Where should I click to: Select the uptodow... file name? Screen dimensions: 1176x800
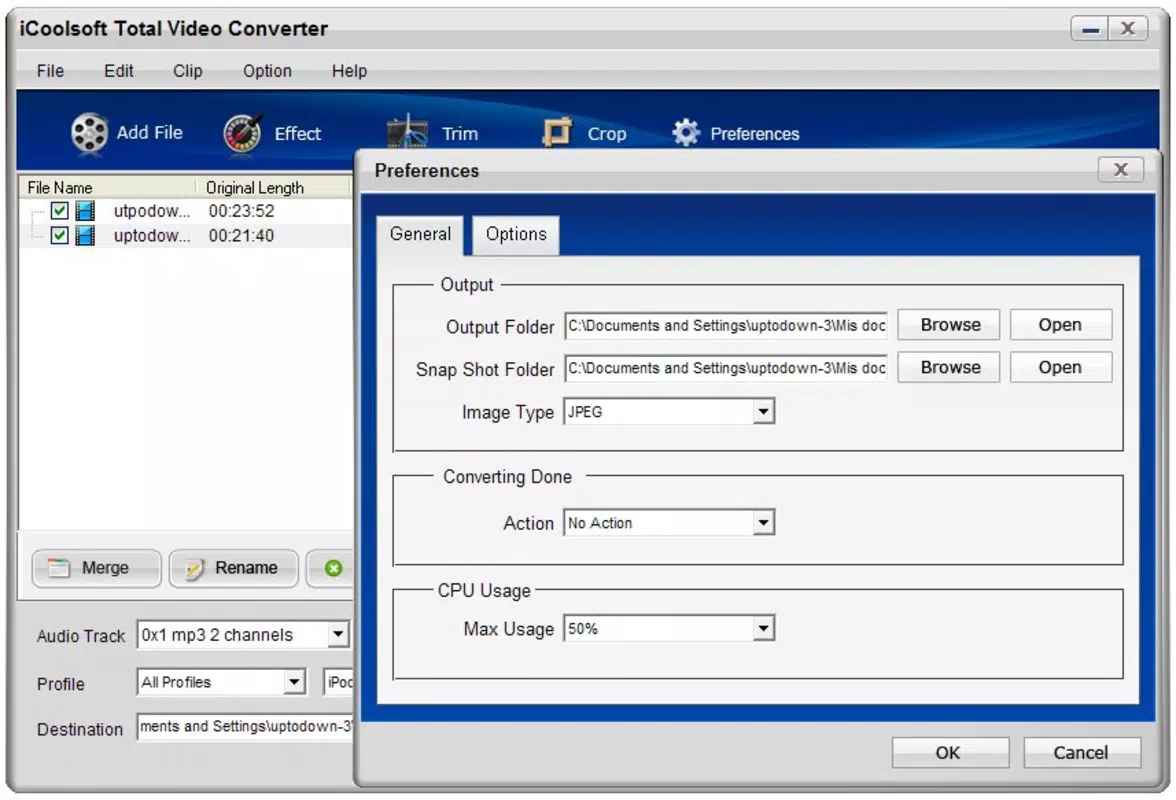click(152, 235)
